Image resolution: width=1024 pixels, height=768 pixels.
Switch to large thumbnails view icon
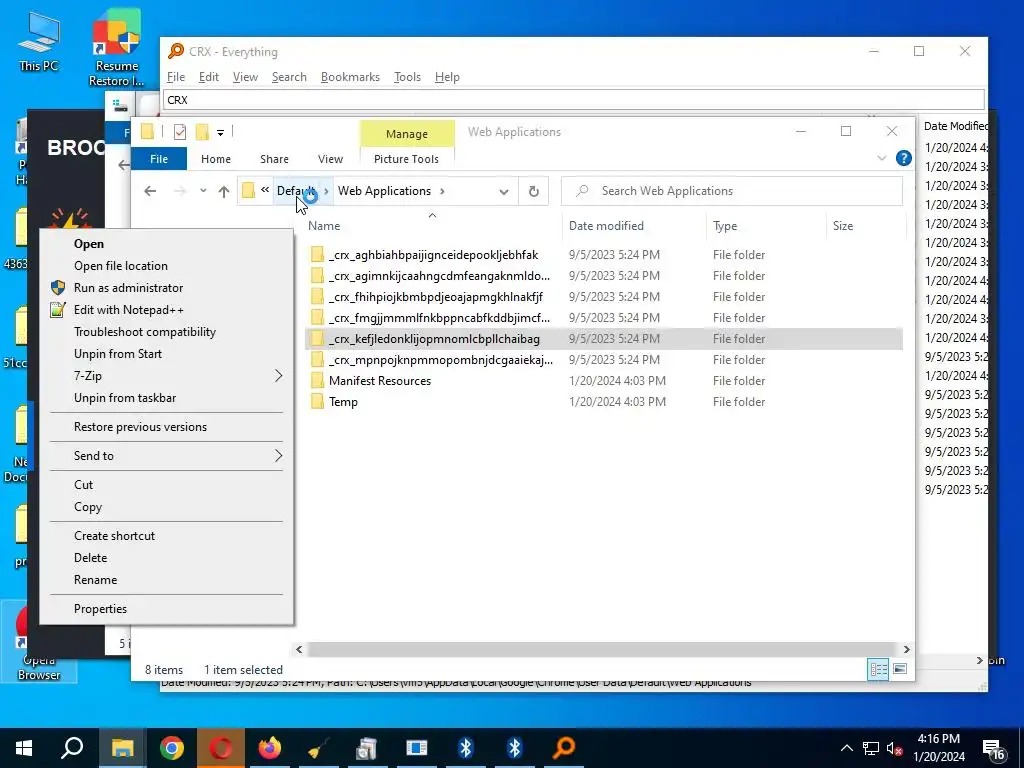coord(900,669)
